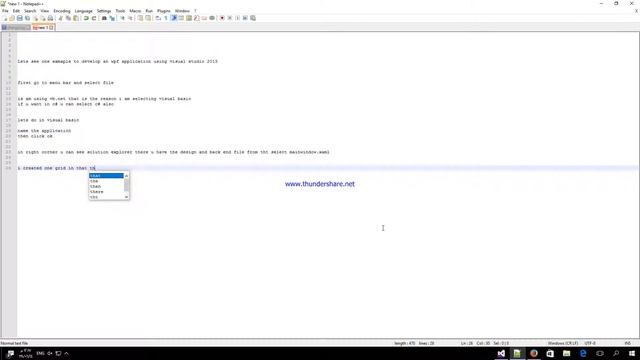The width and height of the screenshot is (640, 360).
Task: Click the Print toolbar icon
Action: point(50,18)
